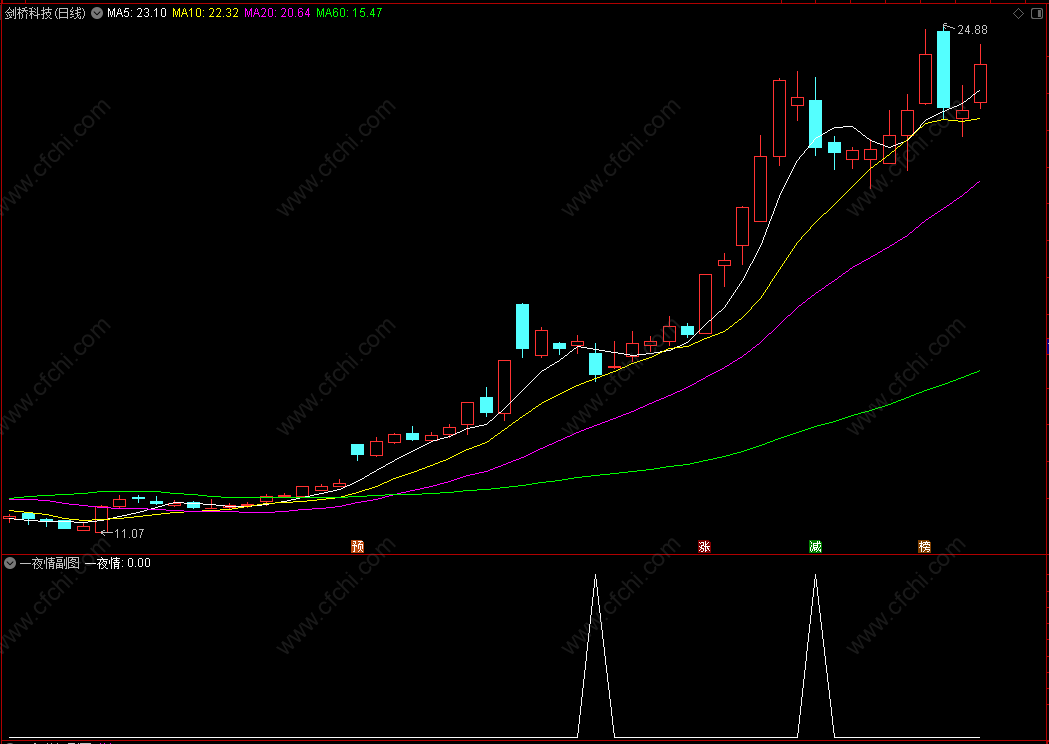This screenshot has height=744, width=1049.
Task: Click the 一夜情: 0.00 value label
Action: click(118, 563)
